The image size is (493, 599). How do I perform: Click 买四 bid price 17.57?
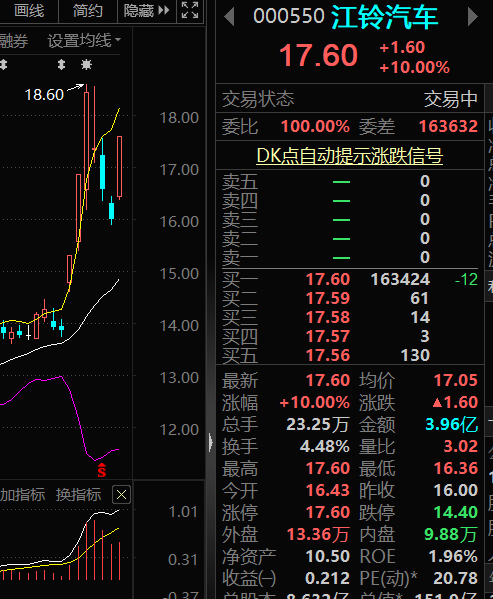[x=328, y=337]
